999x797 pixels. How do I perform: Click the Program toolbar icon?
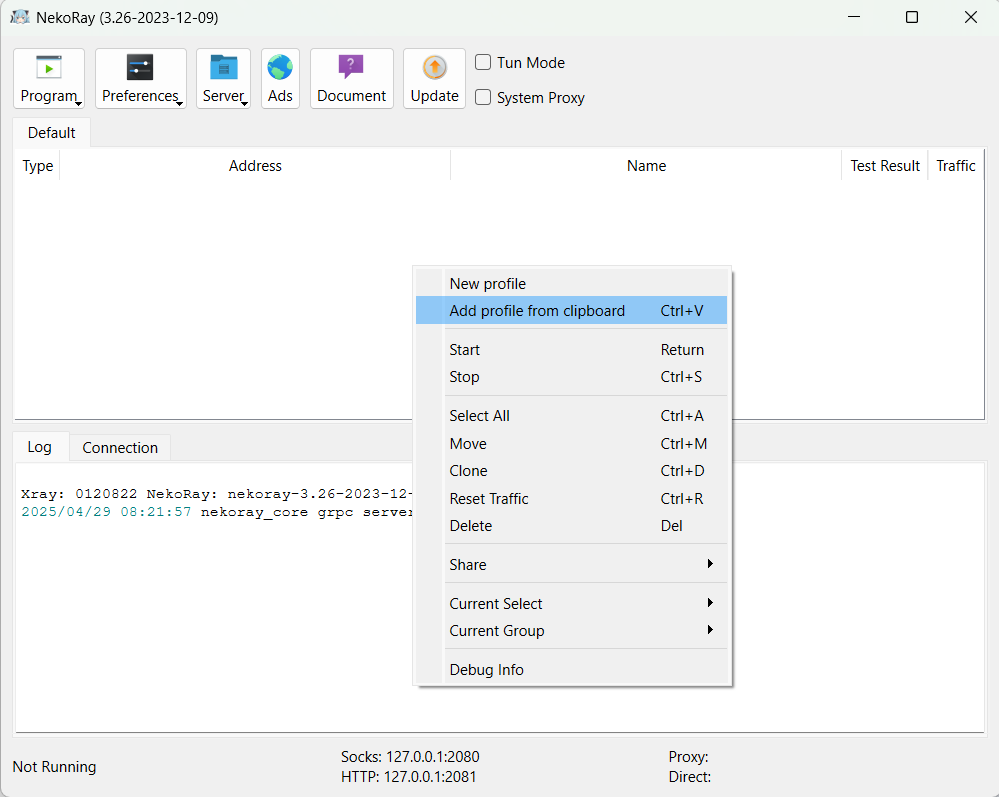(x=49, y=67)
